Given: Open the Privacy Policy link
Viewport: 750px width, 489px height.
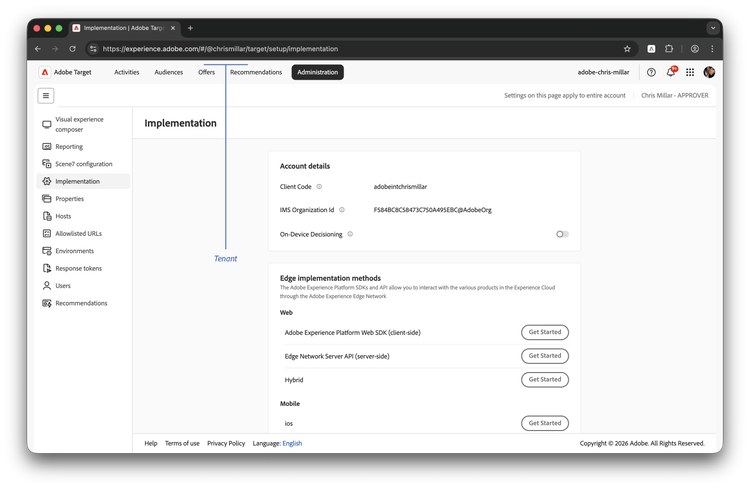Looking at the screenshot, I should [226, 443].
